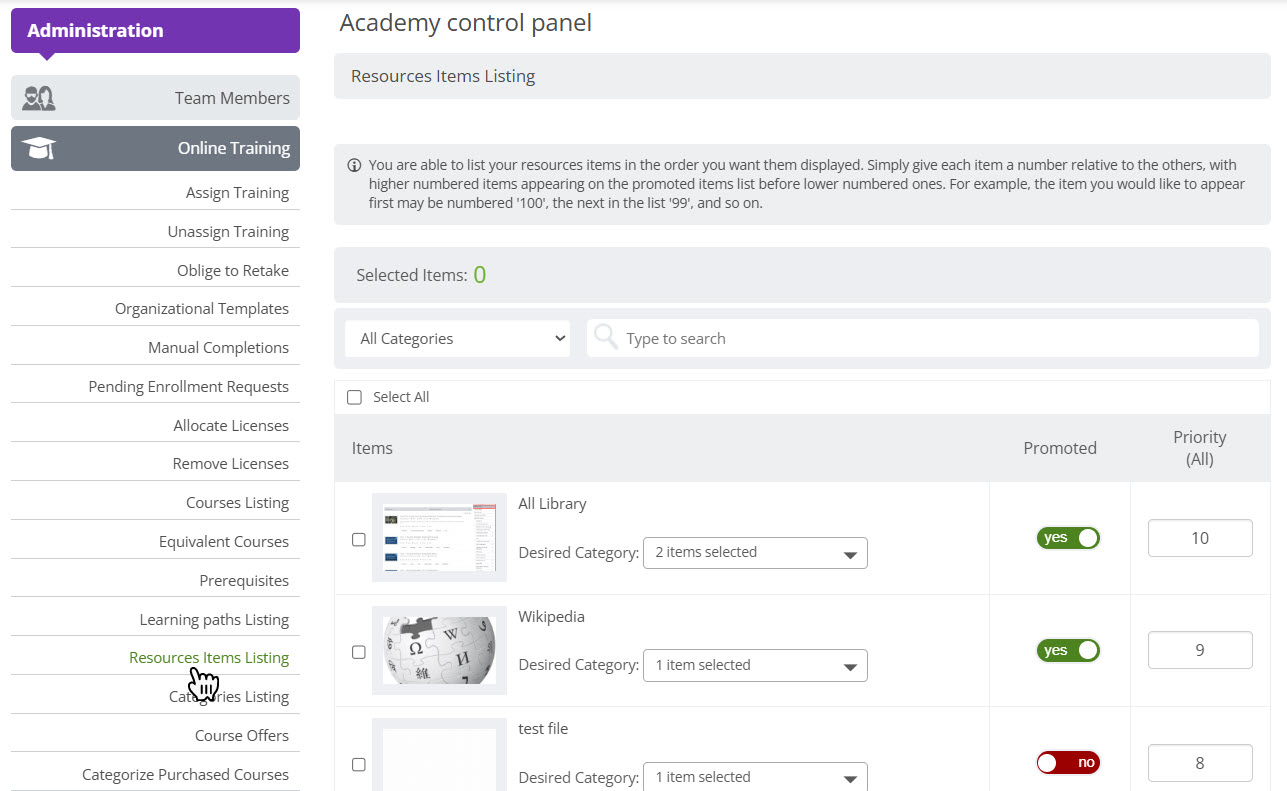Expand Desired Category dropdown for Wikipedia
The image size is (1287, 791).
[755, 665]
